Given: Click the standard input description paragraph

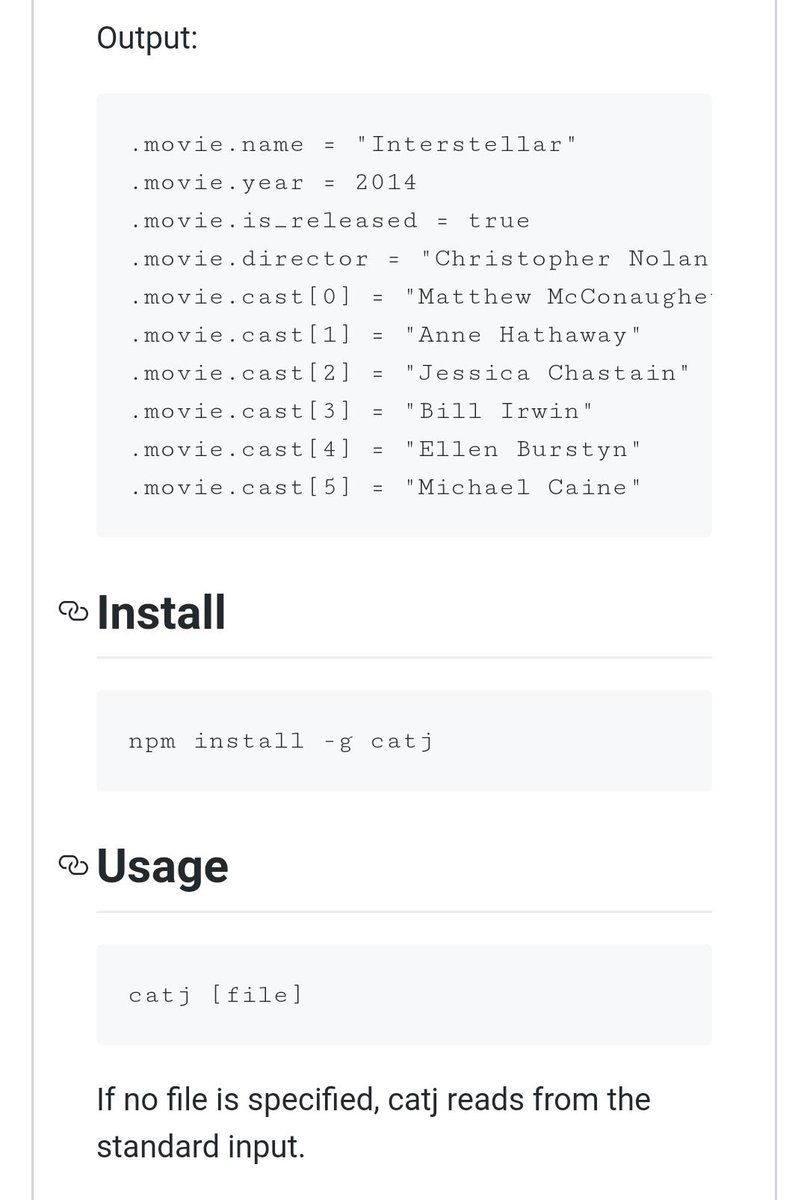Looking at the screenshot, I should (374, 1123).
